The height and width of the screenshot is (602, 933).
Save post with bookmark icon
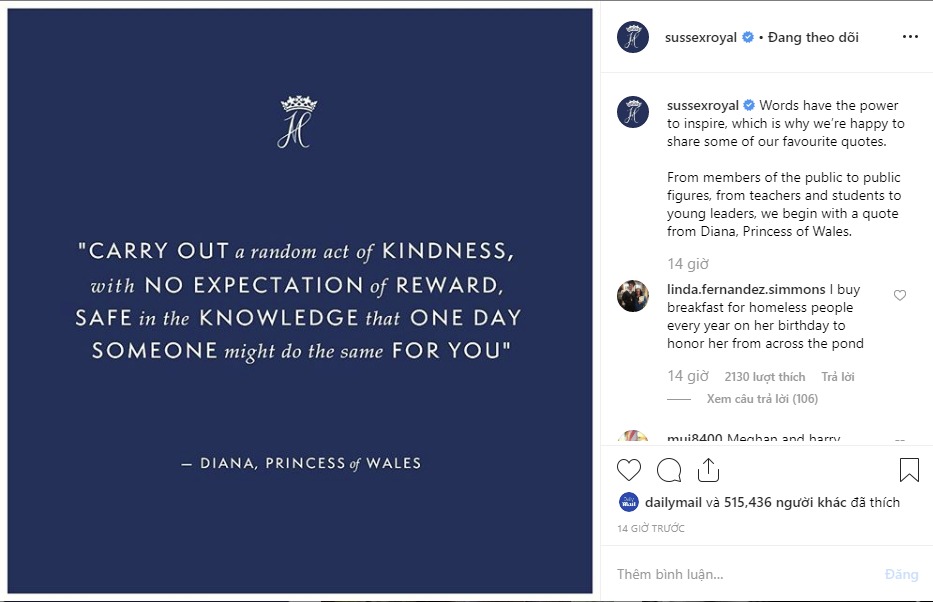[909, 469]
